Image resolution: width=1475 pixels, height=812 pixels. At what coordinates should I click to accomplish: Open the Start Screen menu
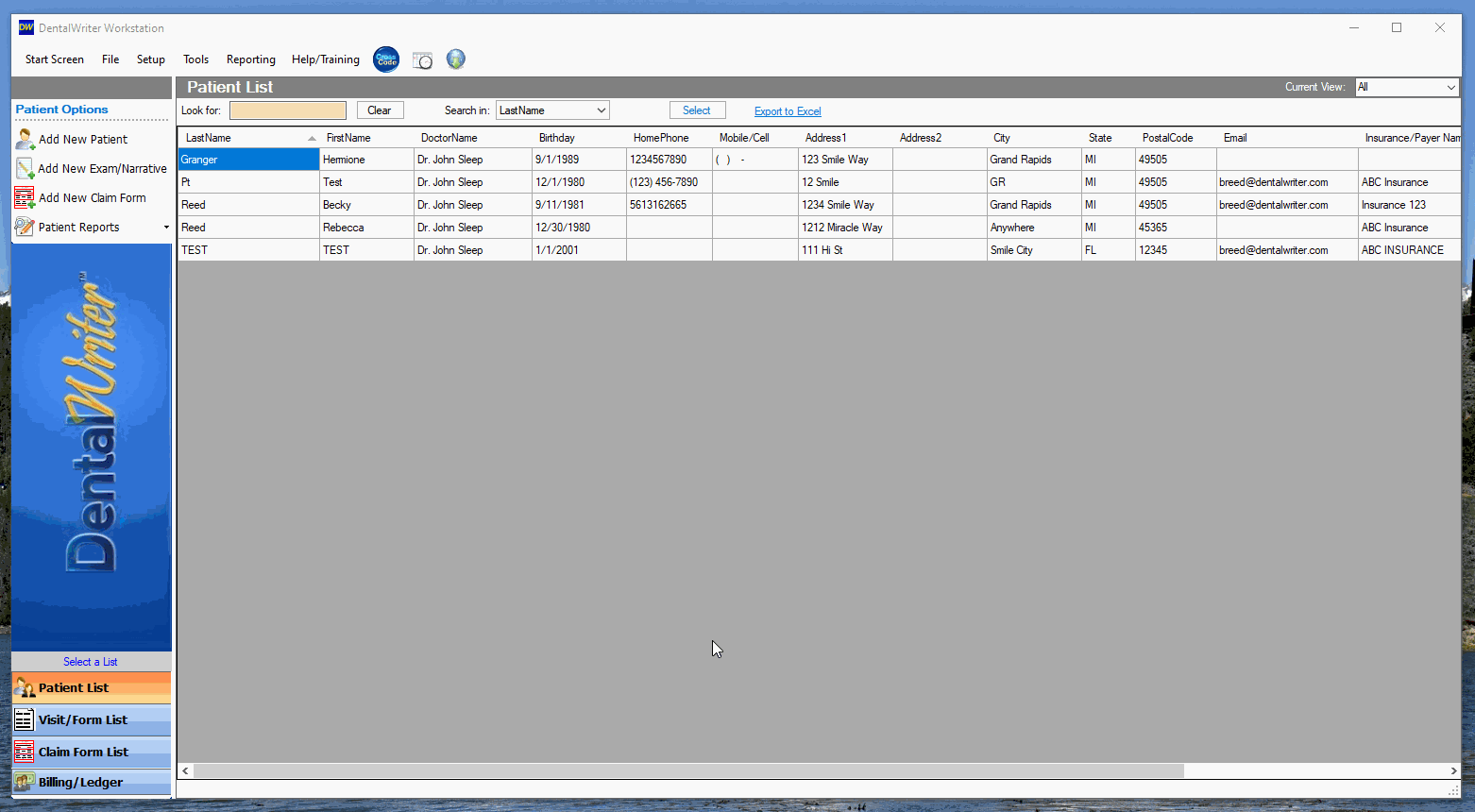coord(55,59)
